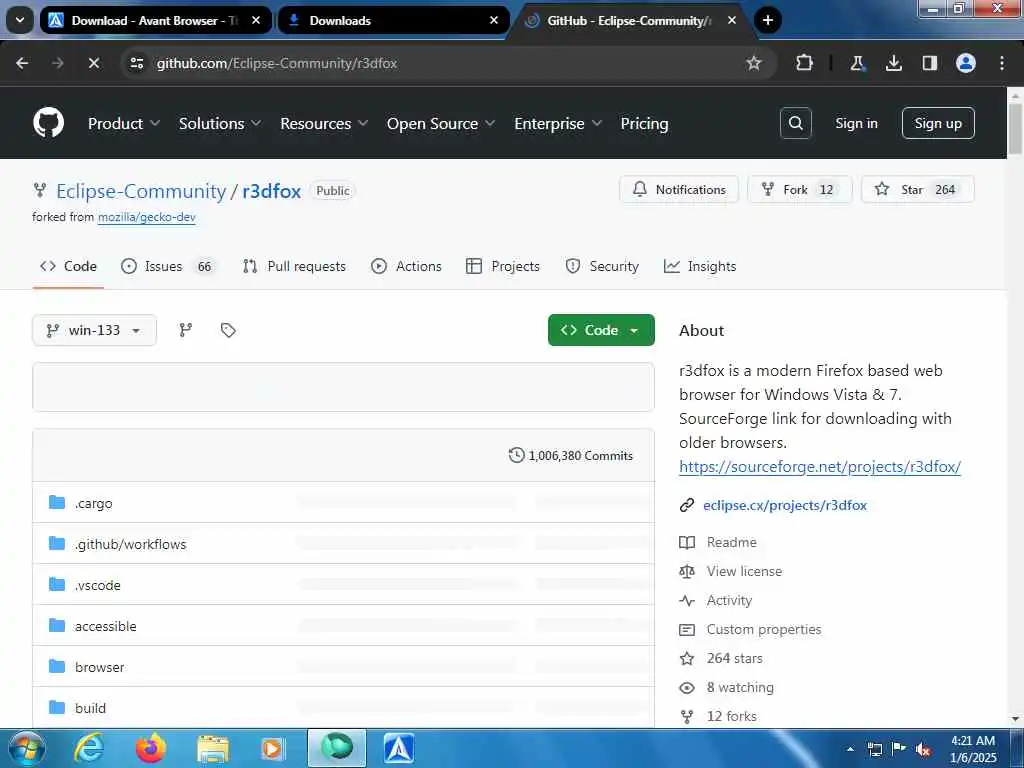Stop page loading with the X button
The image size is (1024, 768).
coord(93,63)
